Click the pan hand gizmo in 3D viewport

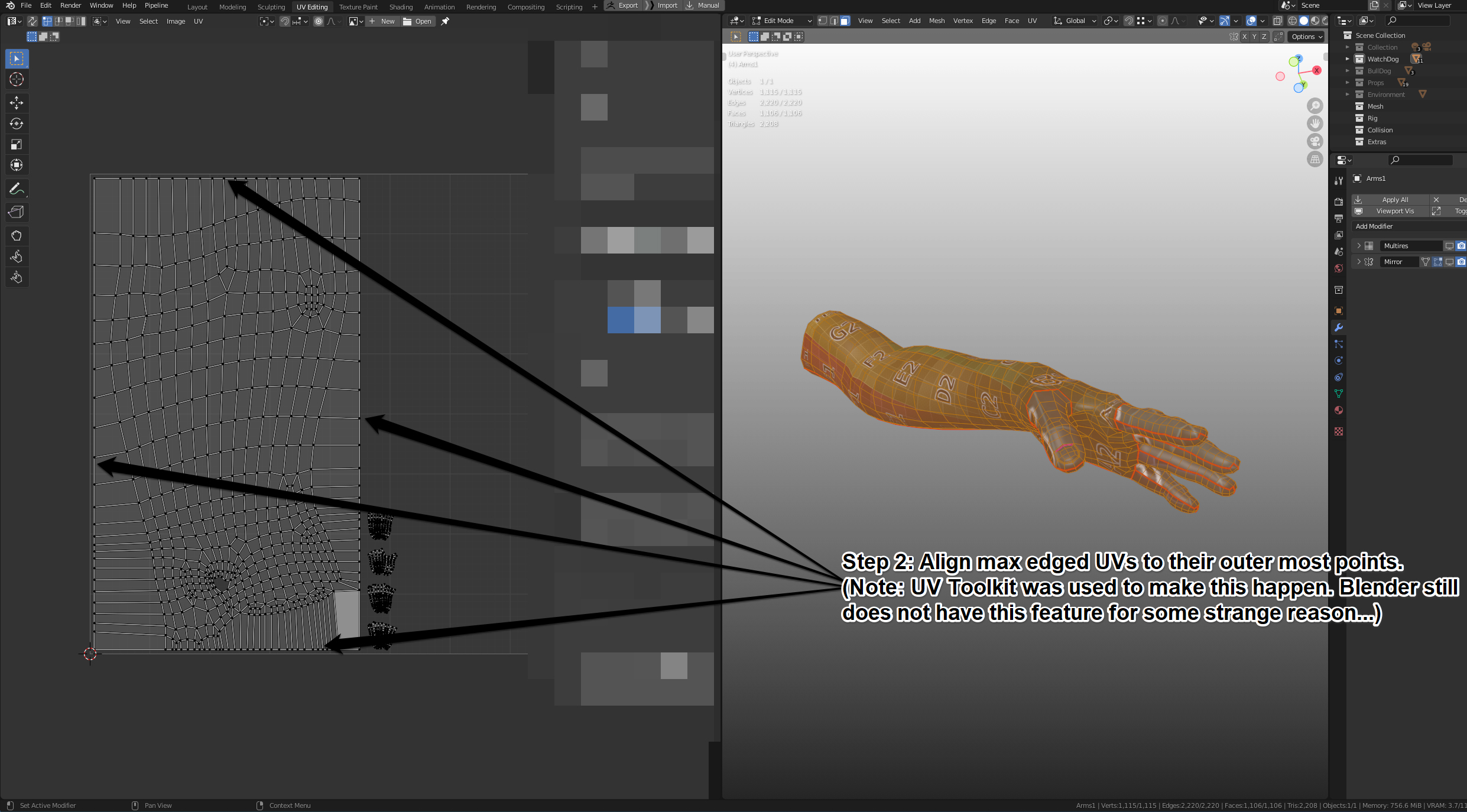1315,124
